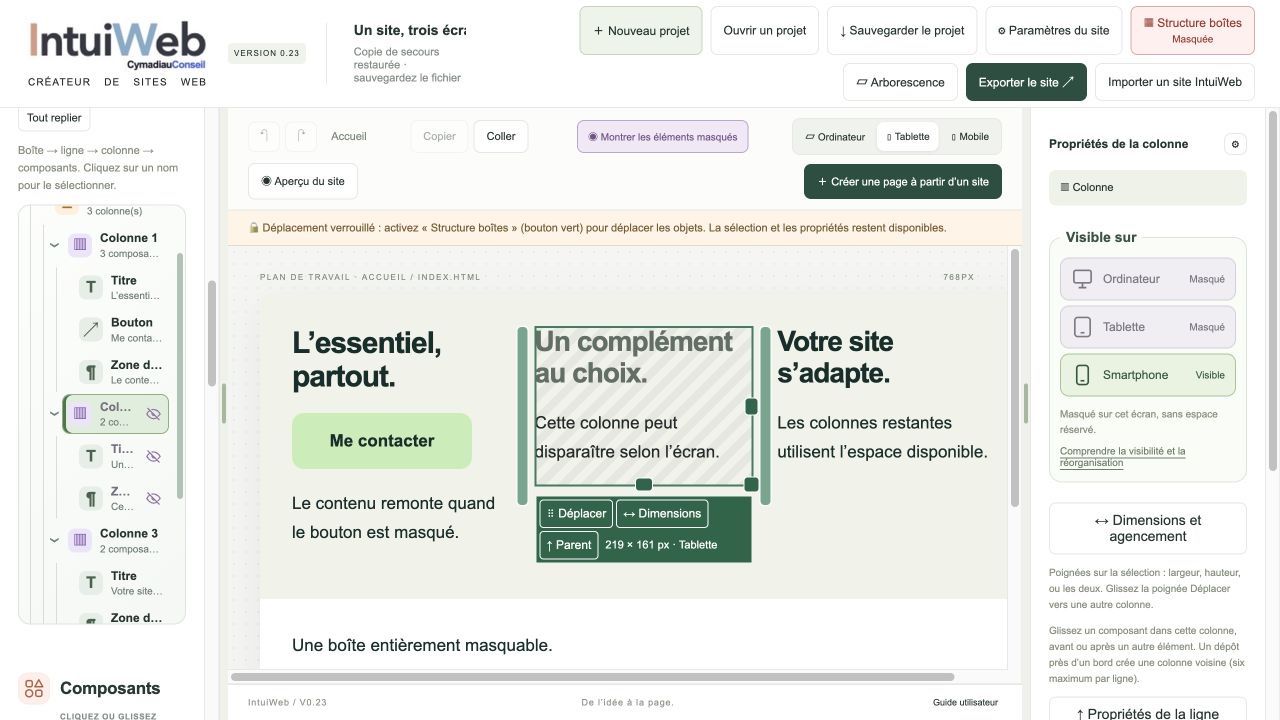Click the canvas vertical scrollbar
This screenshot has height=720, width=1280.
click(x=1013, y=378)
